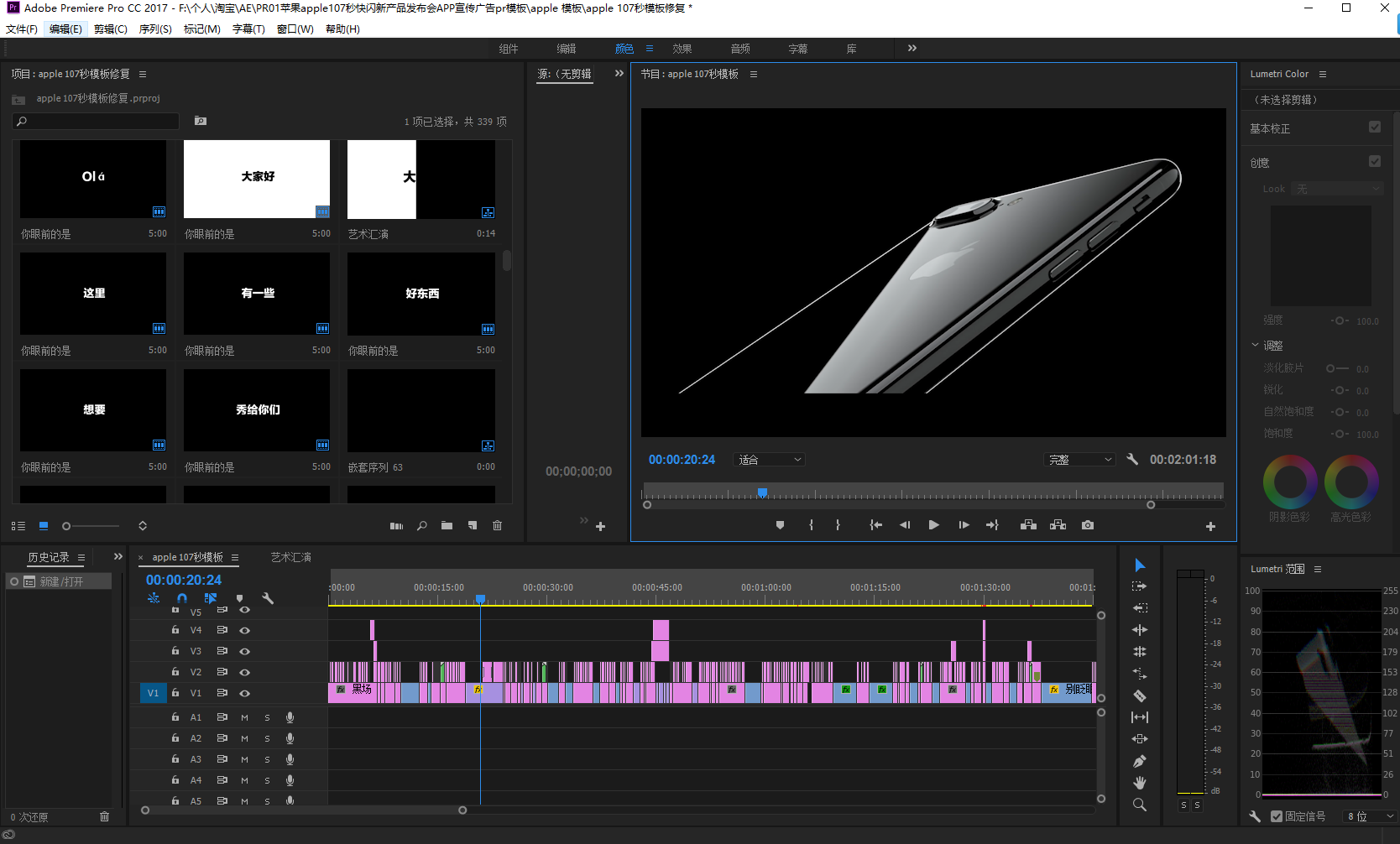Image resolution: width=1400 pixels, height=844 pixels.
Task: Go to Out point in Program monitor
Action: [x=992, y=525]
